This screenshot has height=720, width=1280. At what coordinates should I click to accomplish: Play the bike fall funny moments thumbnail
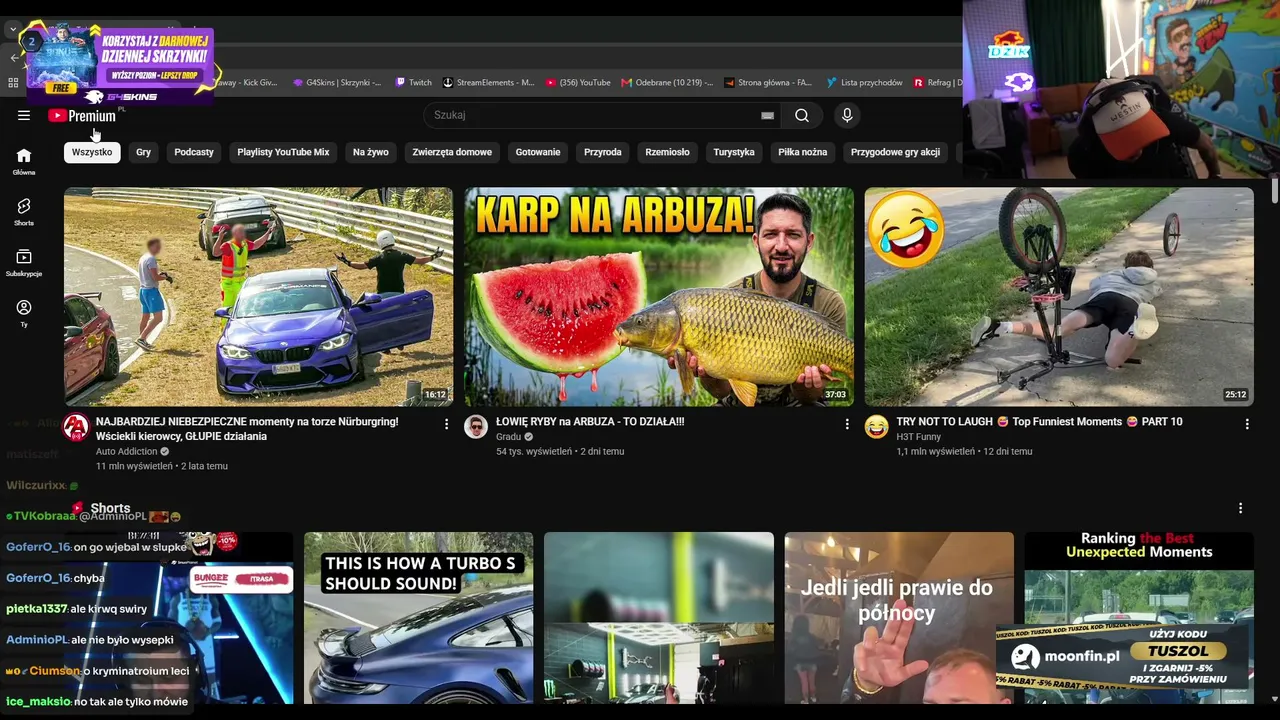pyautogui.click(x=1059, y=297)
